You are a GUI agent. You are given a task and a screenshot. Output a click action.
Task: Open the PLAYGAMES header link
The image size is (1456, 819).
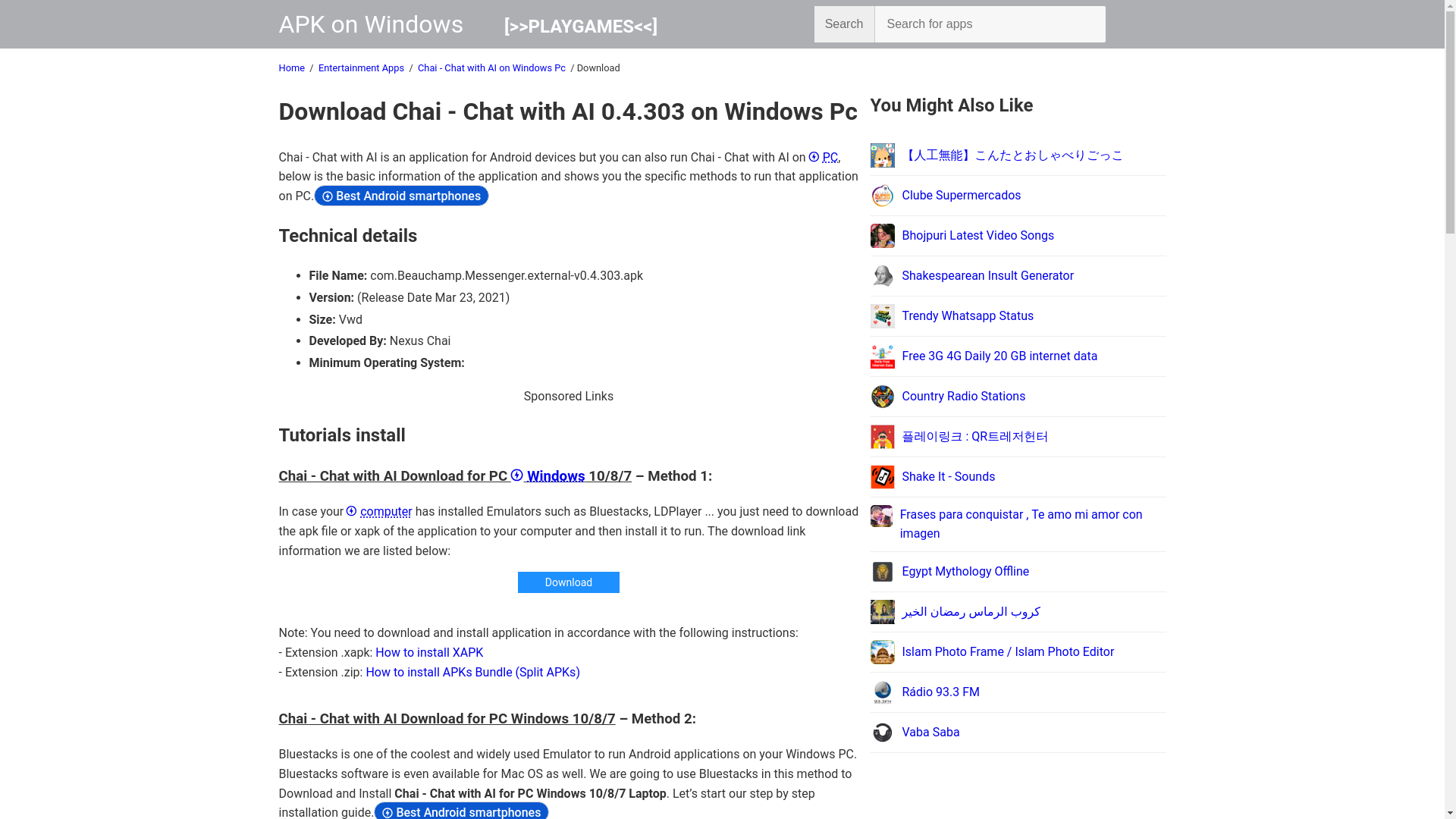tap(581, 27)
